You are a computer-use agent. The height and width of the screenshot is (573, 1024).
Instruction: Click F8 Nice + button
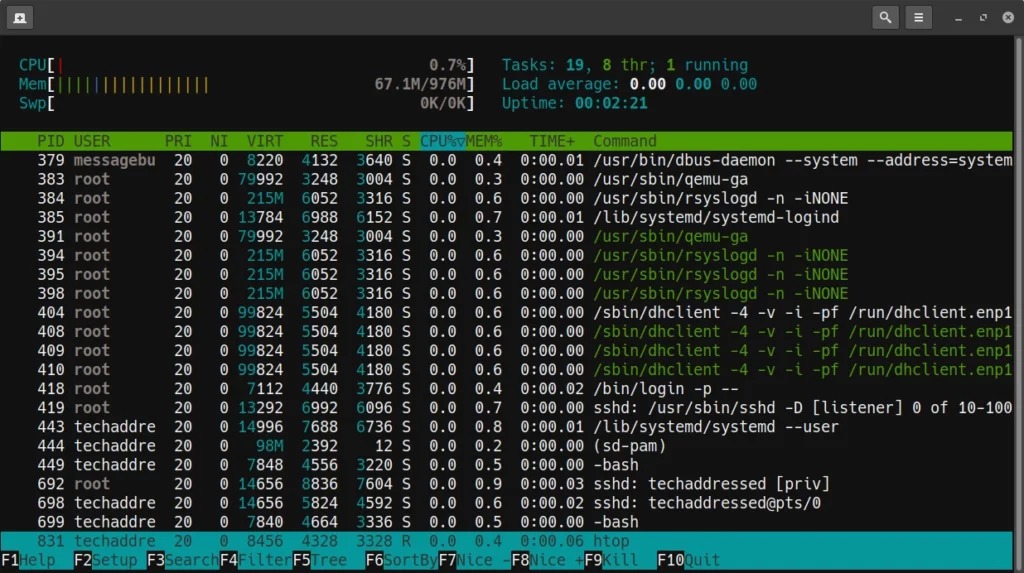[547, 560]
